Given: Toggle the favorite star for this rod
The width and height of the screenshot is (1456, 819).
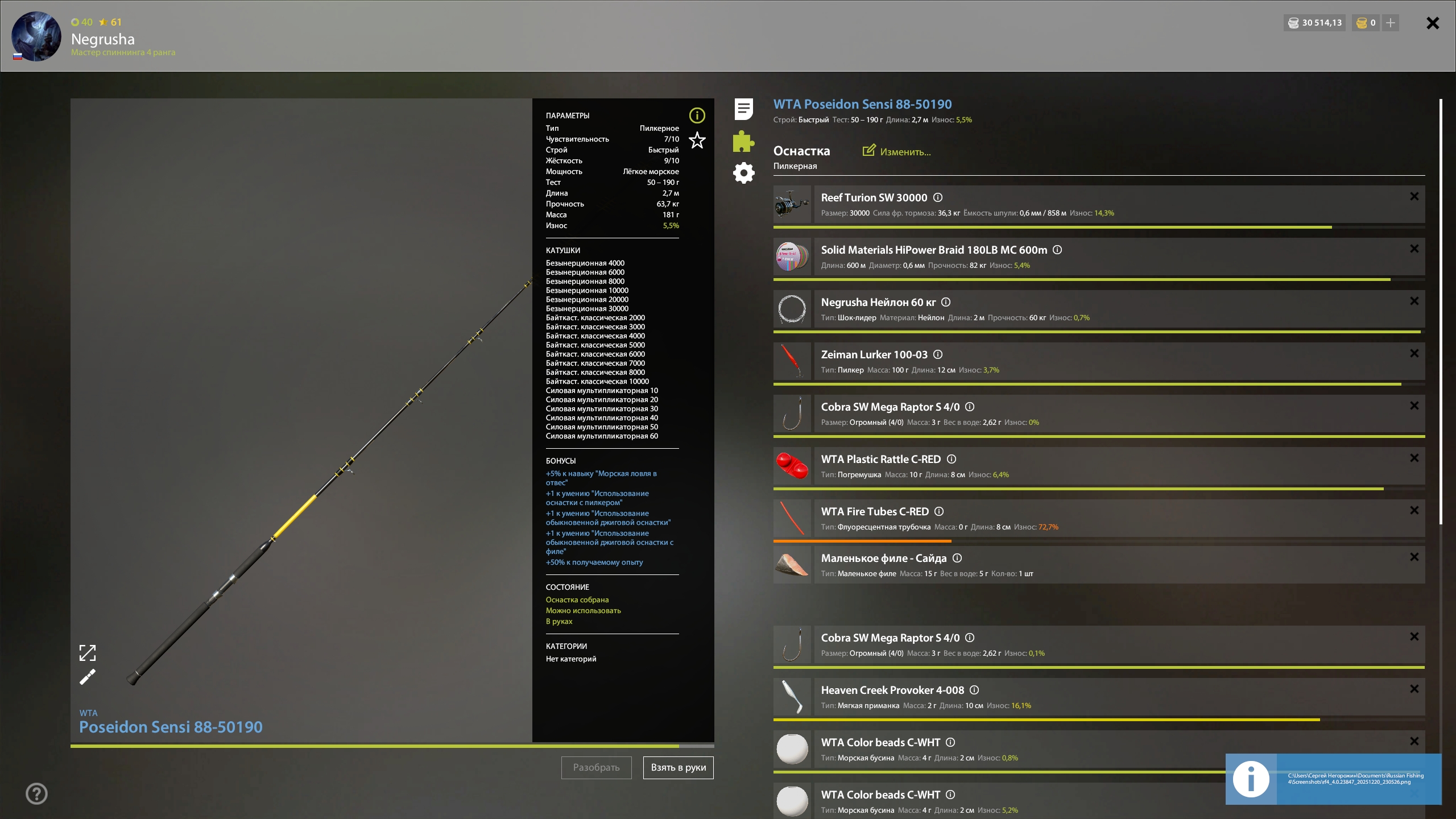Looking at the screenshot, I should pyautogui.click(x=697, y=140).
